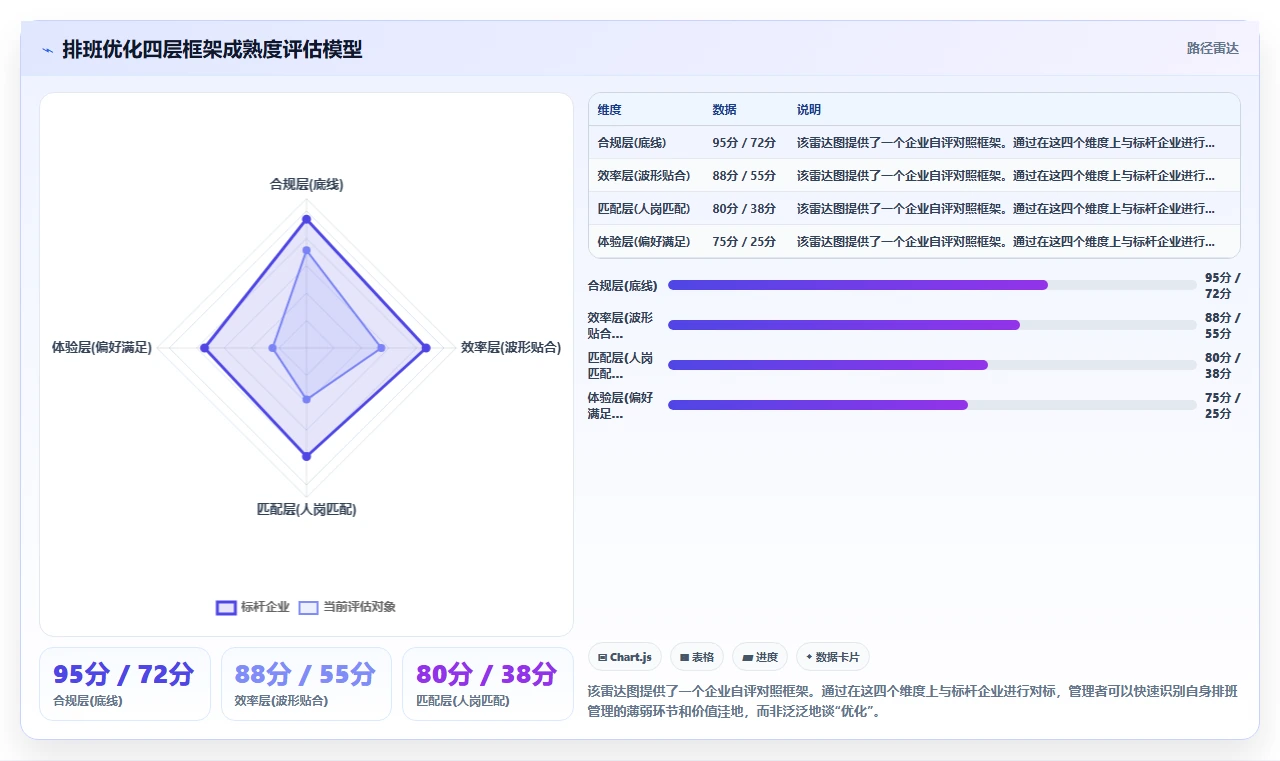
Task: Click the 合规层(底线) radar axis label
Action: click(306, 184)
